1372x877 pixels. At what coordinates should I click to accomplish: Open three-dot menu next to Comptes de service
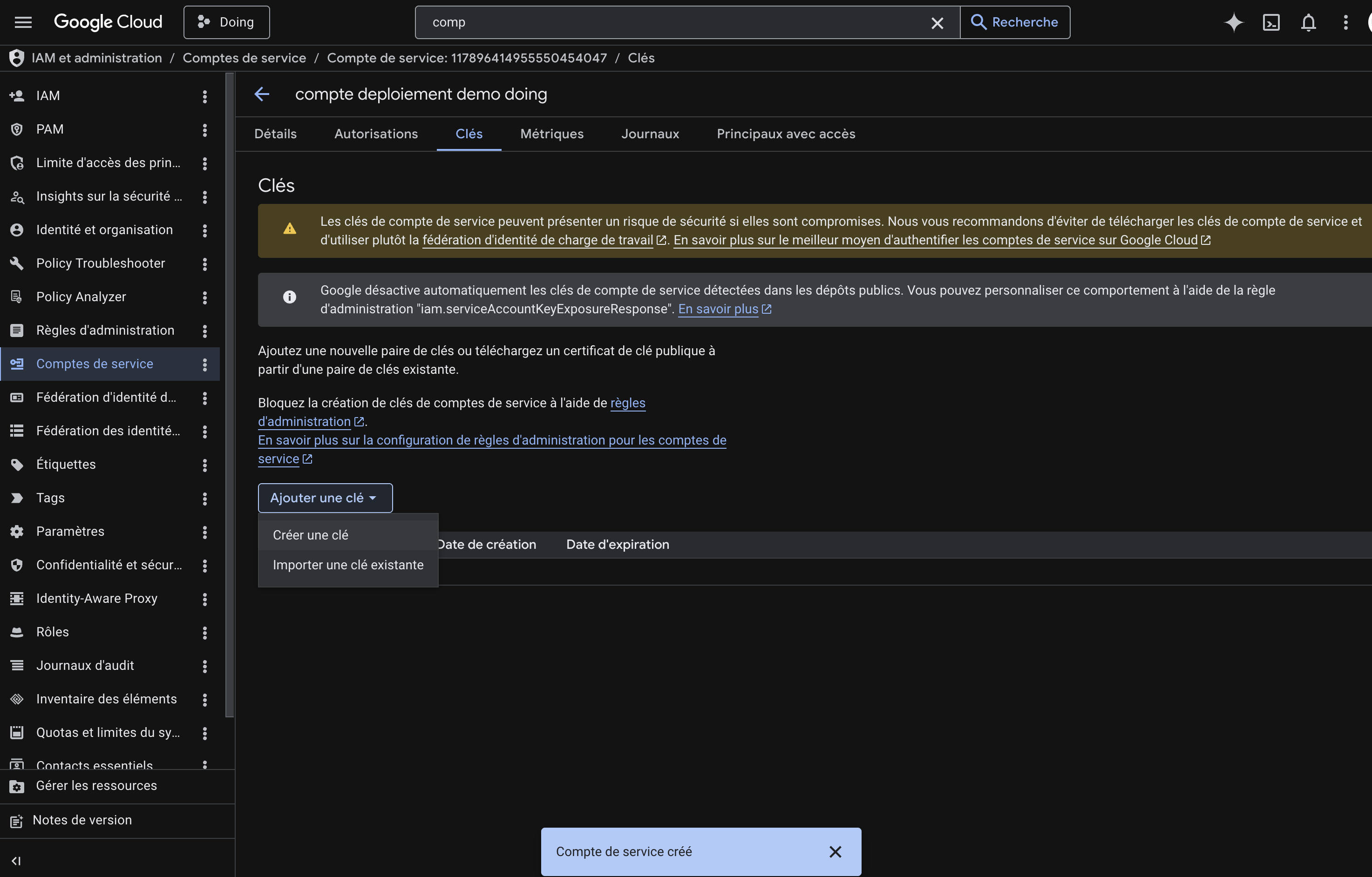[204, 364]
